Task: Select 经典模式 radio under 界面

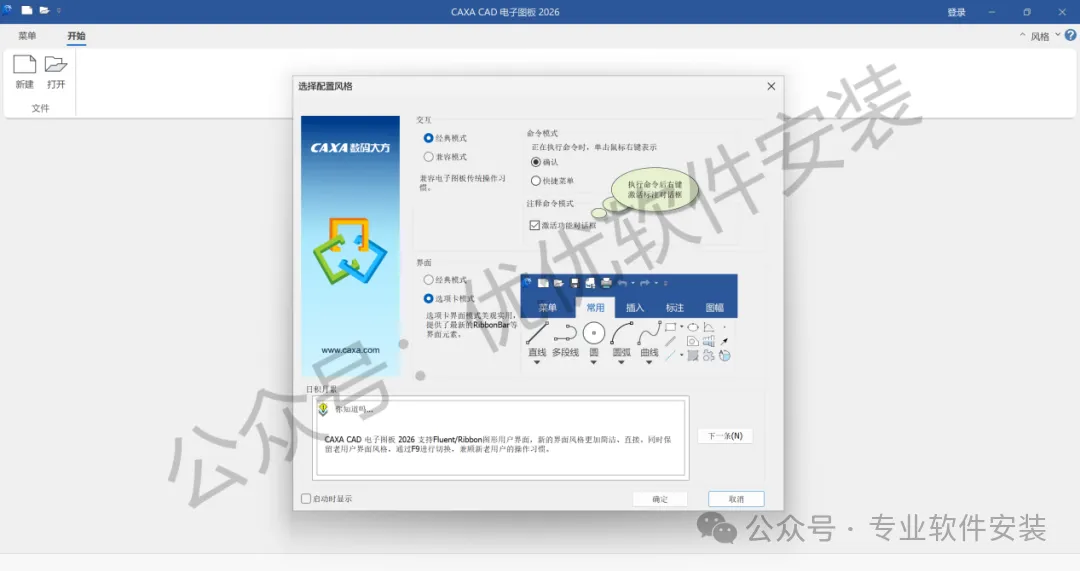Action: [428, 280]
